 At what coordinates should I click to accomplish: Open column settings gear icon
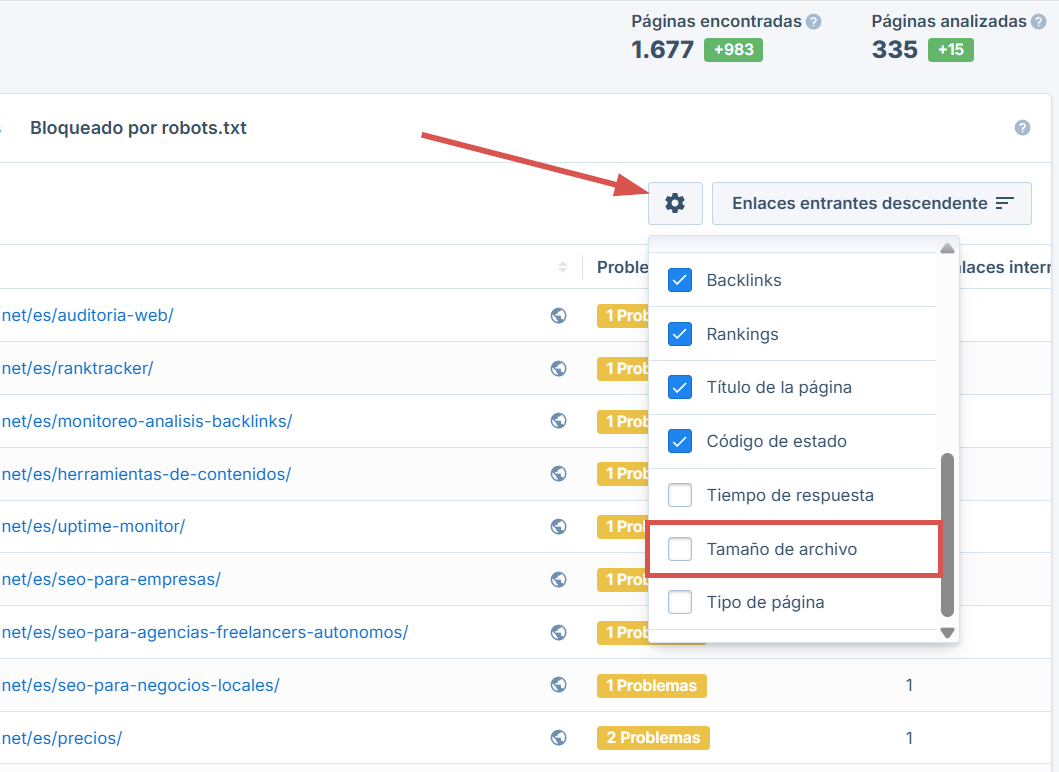click(675, 203)
